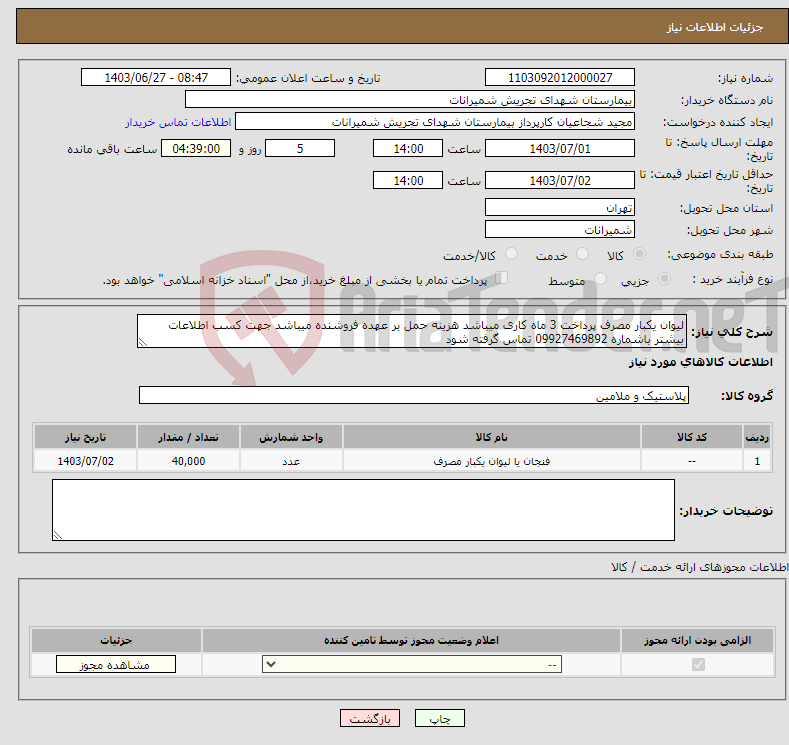Toggle the Islamic treasury payment checkbox
789x745 pixels.
501,278
